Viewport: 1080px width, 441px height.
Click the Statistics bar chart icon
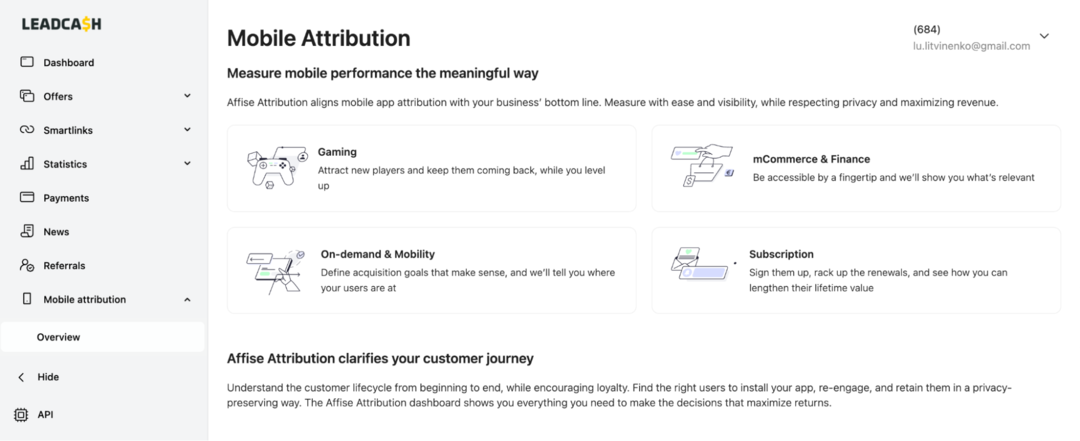27,164
